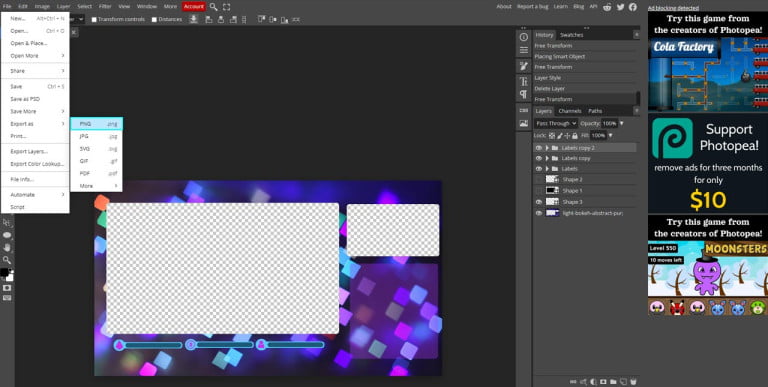The height and width of the screenshot is (387, 768).
Task: Open the Learn link
Action: [561, 6]
